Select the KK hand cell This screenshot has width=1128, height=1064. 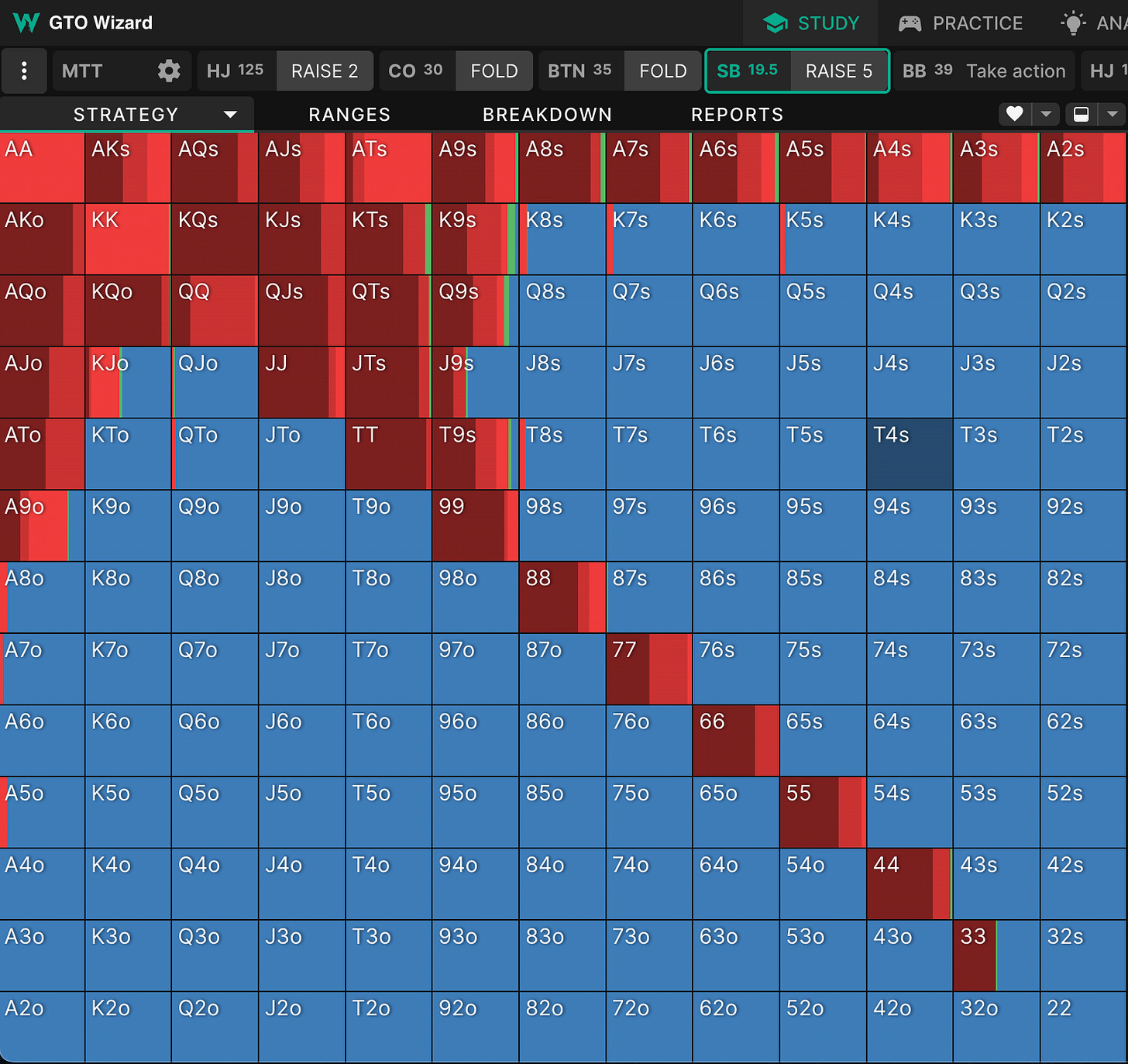point(128,239)
